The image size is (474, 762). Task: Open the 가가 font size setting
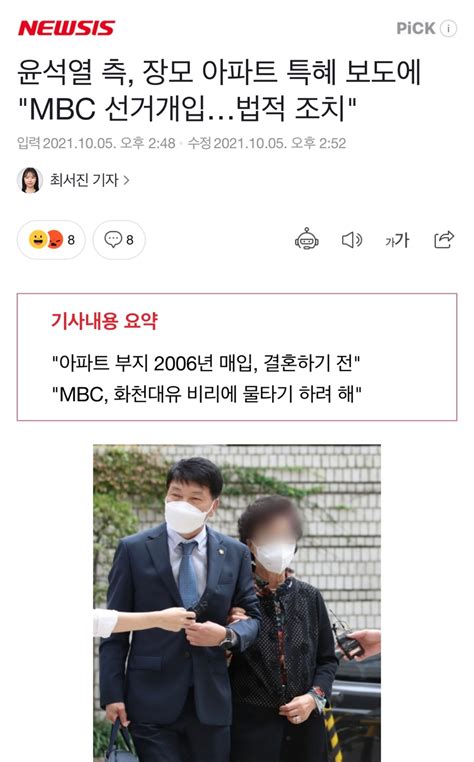click(x=397, y=240)
